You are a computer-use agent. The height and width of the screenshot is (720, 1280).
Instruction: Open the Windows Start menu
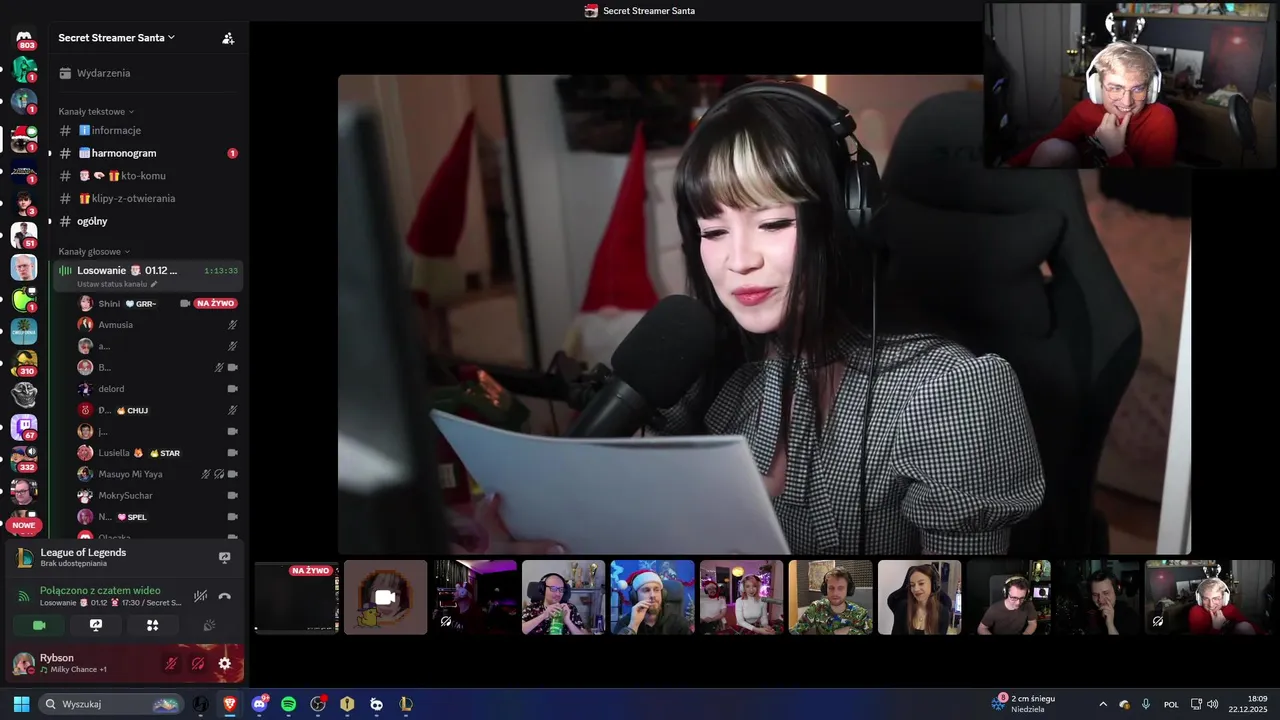[21, 704]
